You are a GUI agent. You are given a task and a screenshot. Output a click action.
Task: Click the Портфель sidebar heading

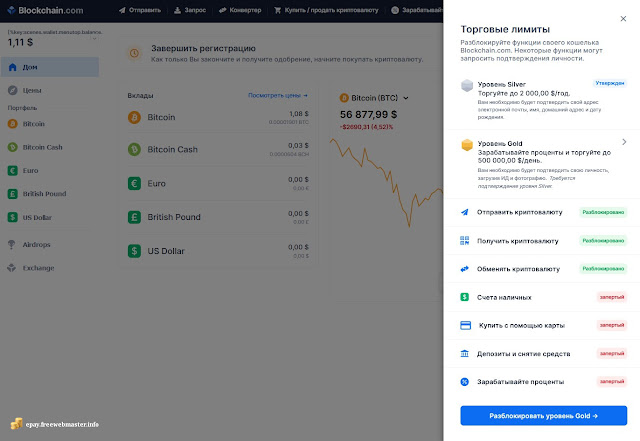(22, 108)
